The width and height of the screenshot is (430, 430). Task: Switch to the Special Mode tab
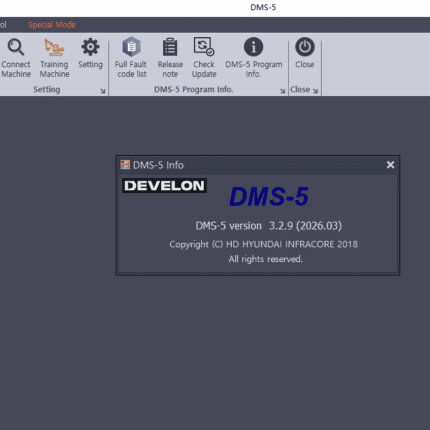[x=52, y=25]
